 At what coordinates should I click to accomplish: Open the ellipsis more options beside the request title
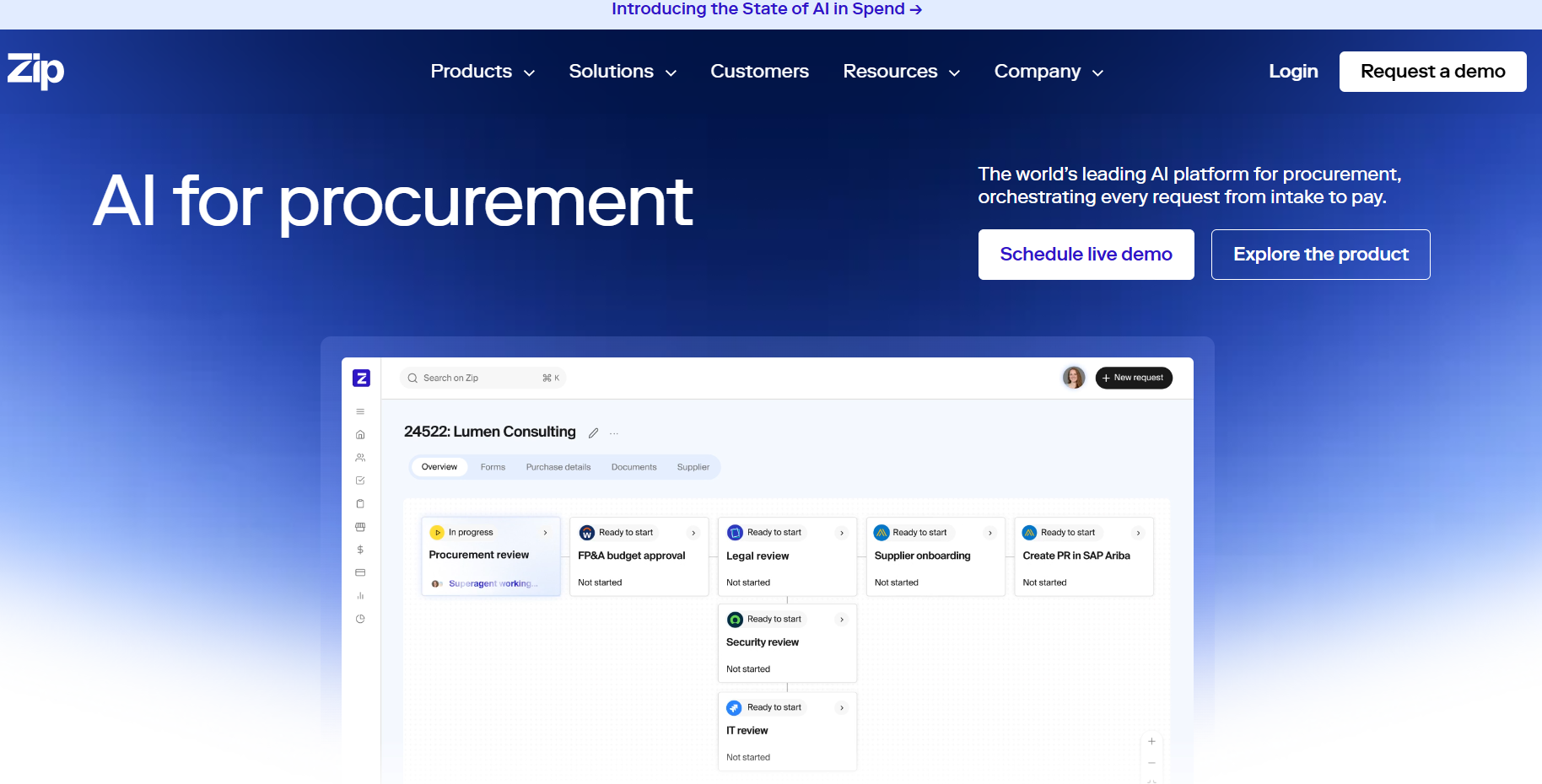pos(614,433)
